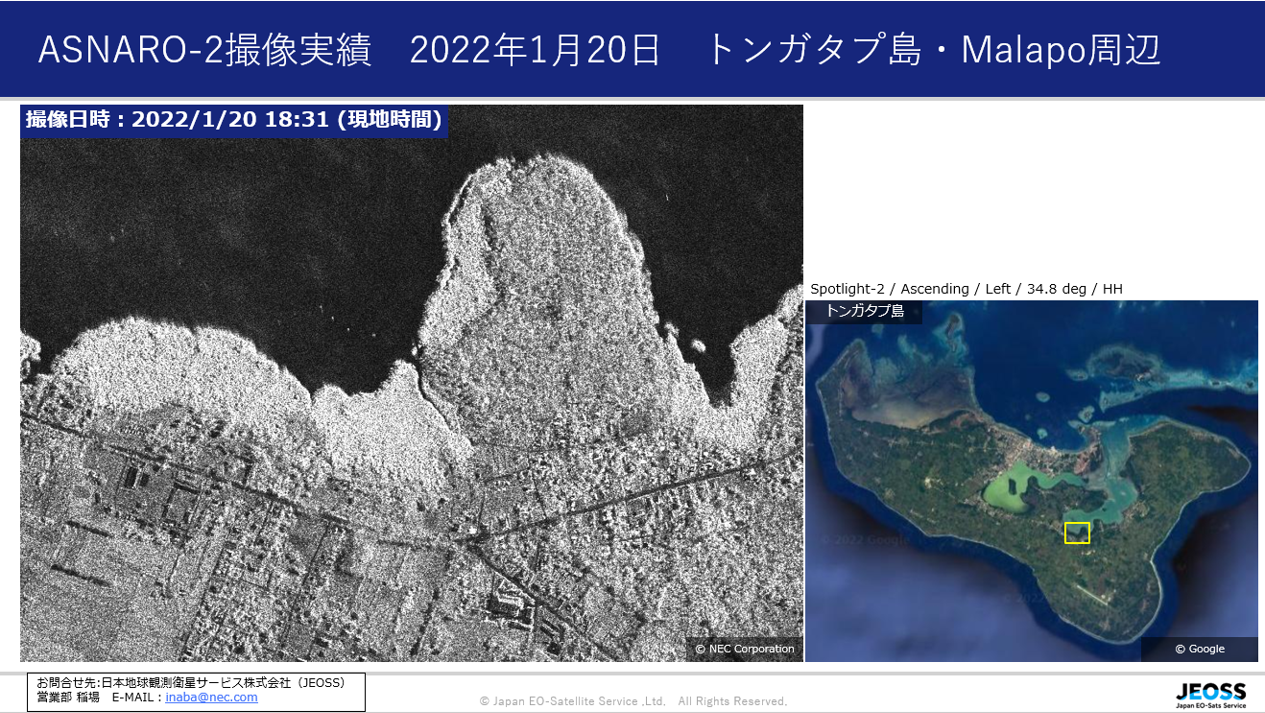
Task: Select the トンガタプ島 label on the map
Action: 865,311
